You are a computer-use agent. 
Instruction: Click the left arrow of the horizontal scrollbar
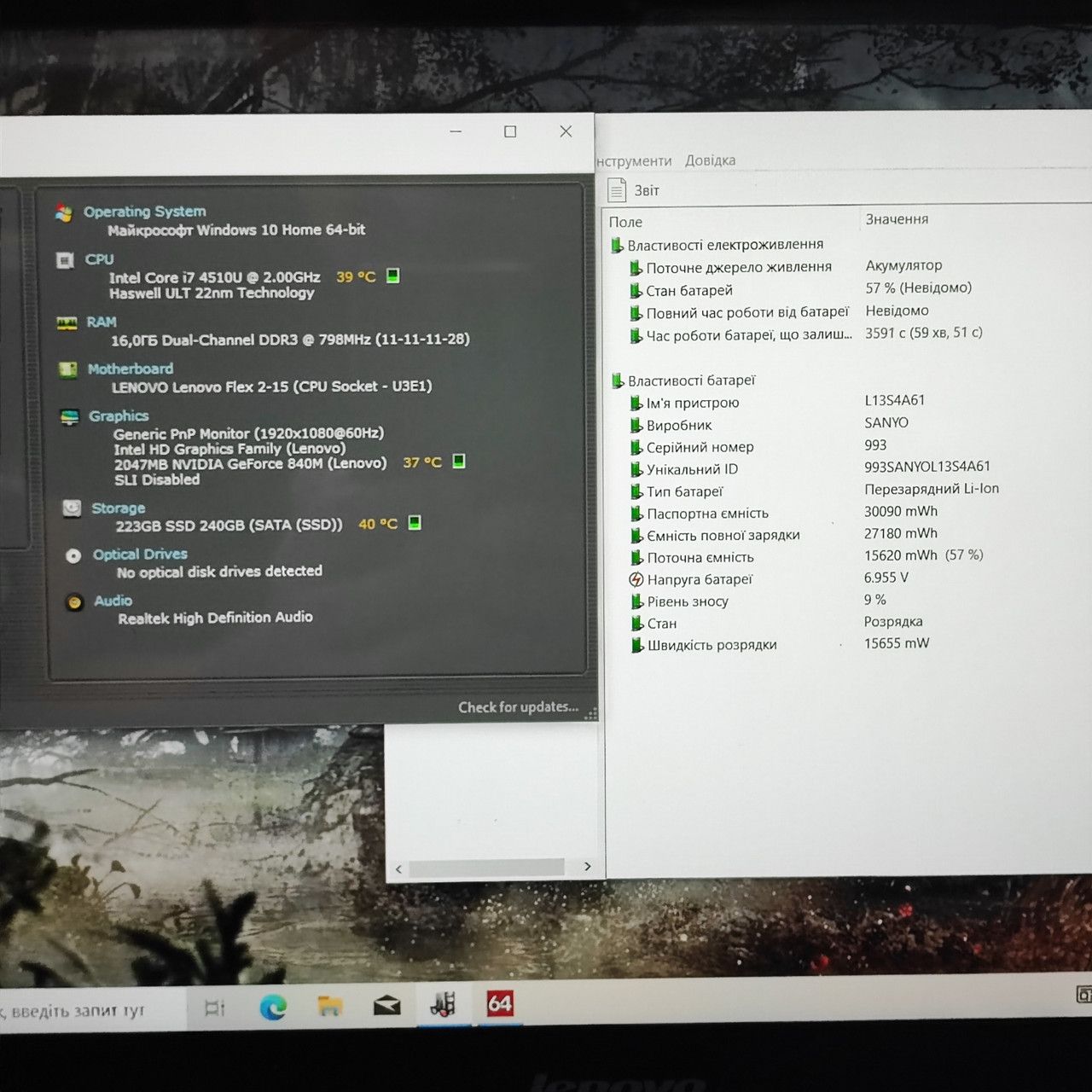tap(398, 868)
